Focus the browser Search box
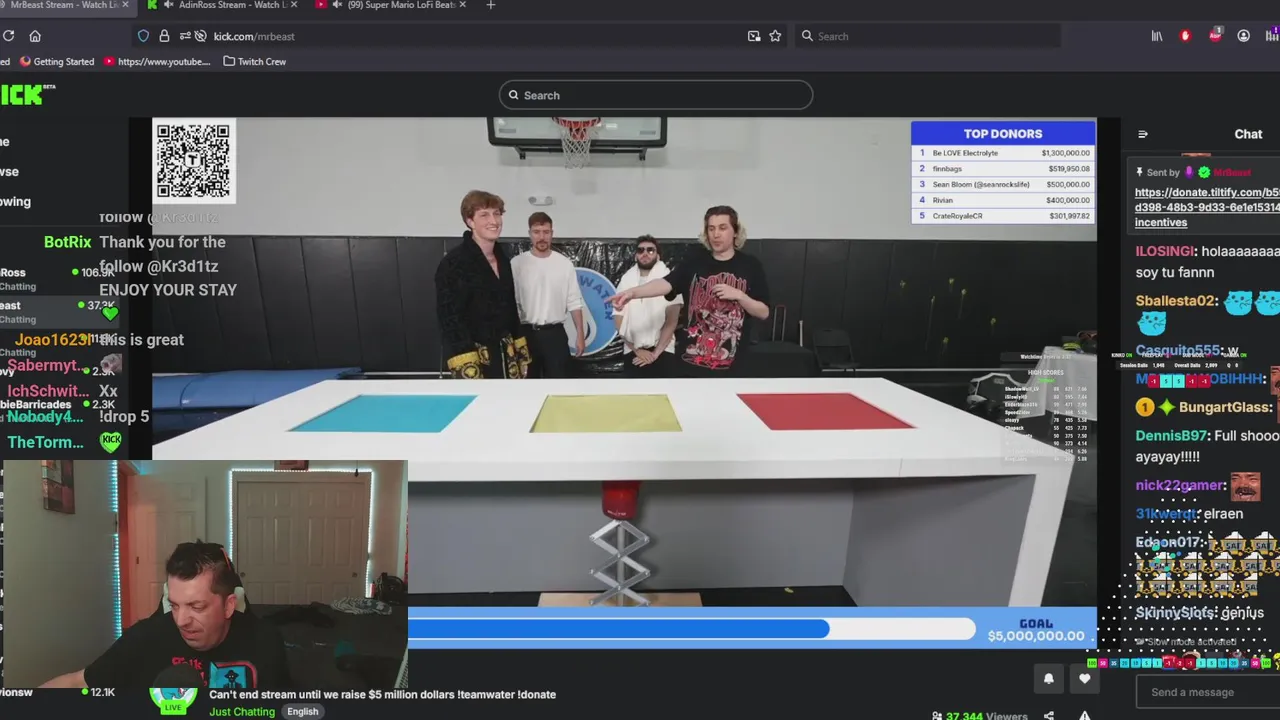Screen dimensions: 1280x720 coord(930,36)
